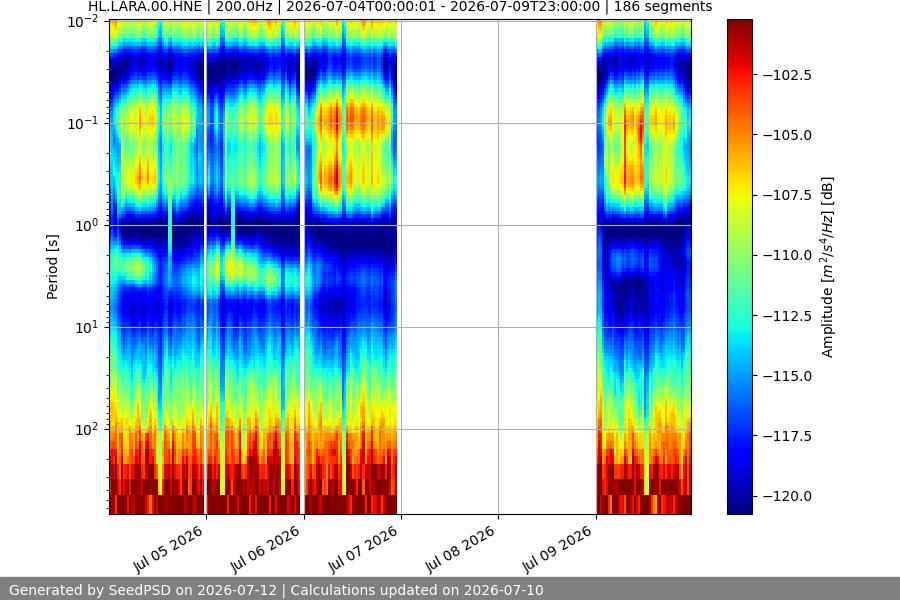The height and width of the screenshot is (600, 900).
Task: Click the −120.0 colorbar tick label
Action: 787,496
